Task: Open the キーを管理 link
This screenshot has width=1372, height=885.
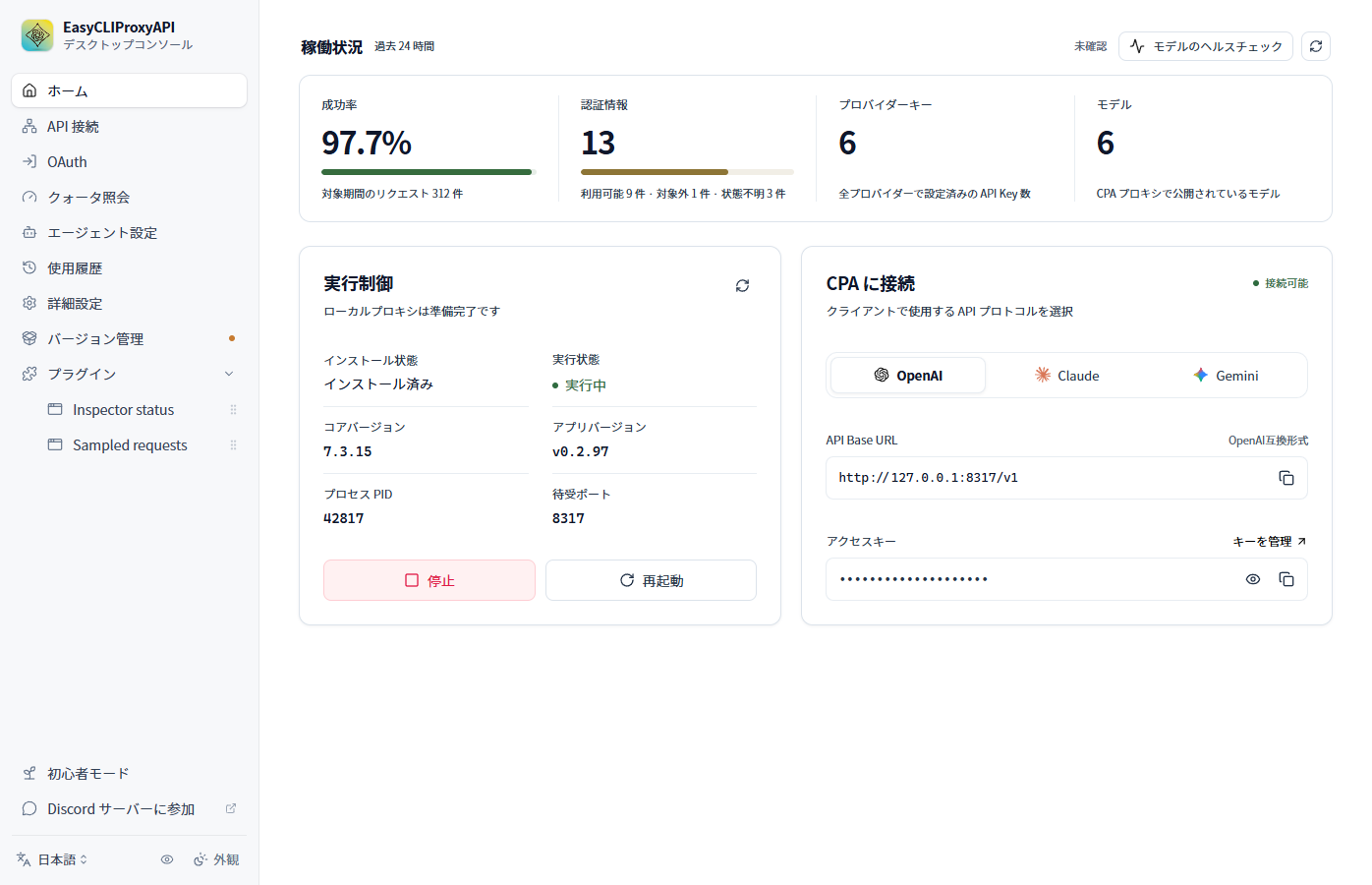Action: [1270, 542]
